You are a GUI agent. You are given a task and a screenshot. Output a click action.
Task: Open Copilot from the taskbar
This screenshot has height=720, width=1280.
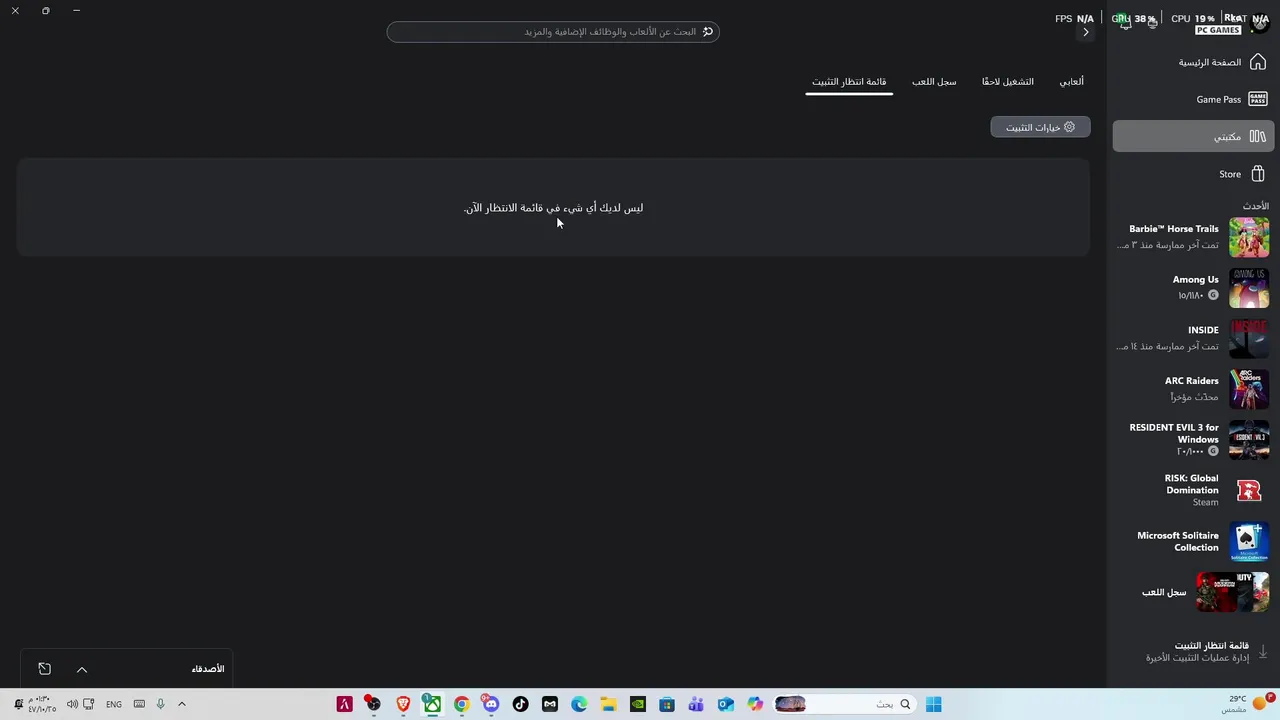coord(755,704)
